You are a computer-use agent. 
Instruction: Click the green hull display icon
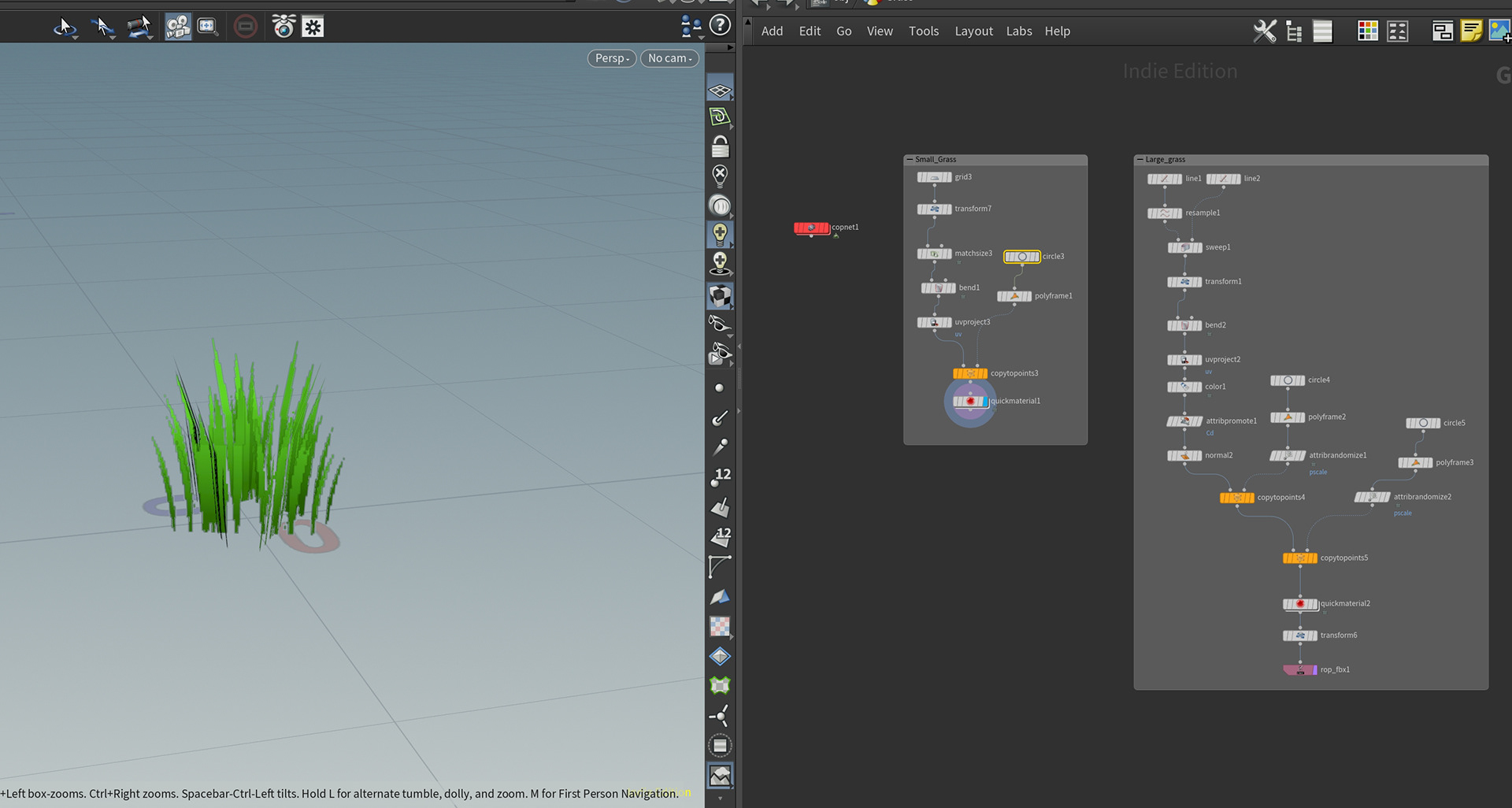(720, 685)
